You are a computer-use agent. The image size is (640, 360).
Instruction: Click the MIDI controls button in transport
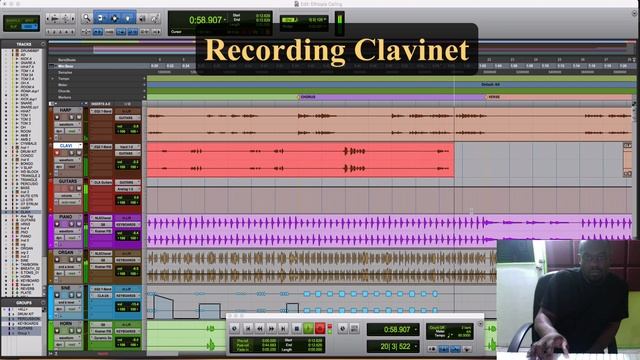354,328
